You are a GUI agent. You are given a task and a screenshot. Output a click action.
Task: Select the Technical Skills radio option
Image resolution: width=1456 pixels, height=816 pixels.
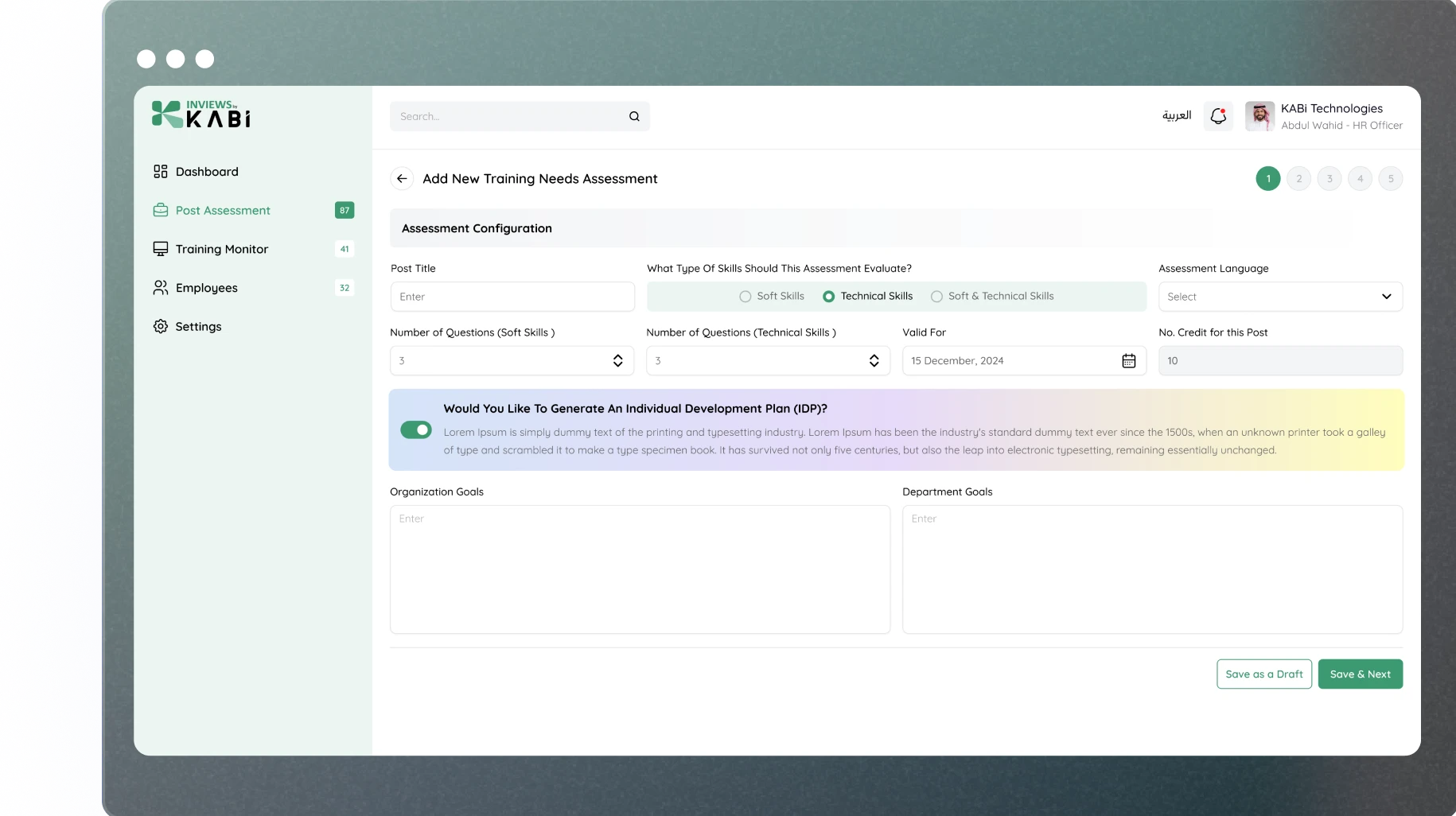coord(867,297)
